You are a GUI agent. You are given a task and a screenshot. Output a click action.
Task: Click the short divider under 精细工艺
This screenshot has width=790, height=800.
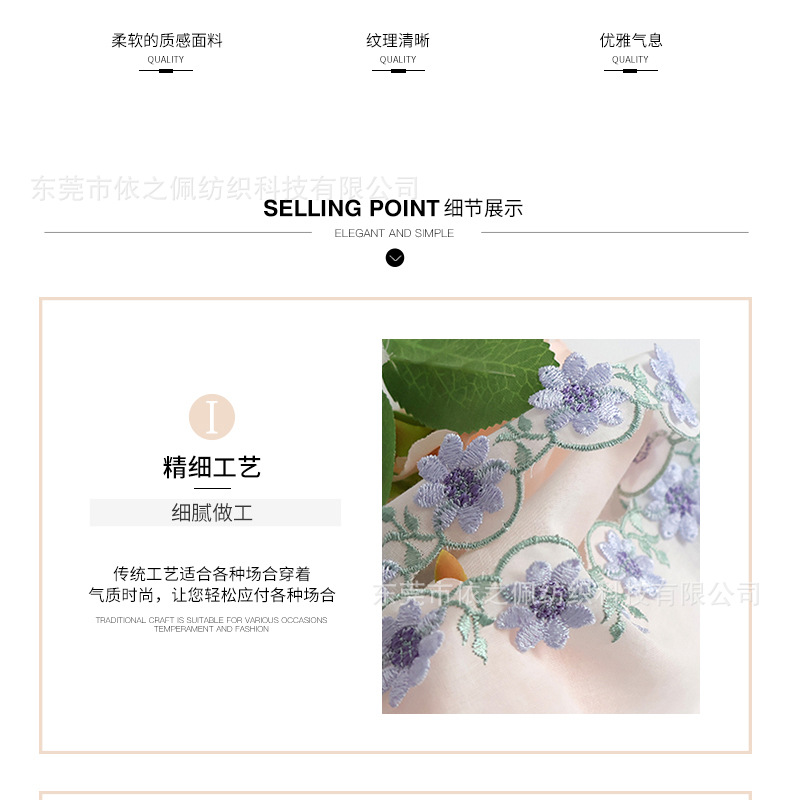coord(212,488)
